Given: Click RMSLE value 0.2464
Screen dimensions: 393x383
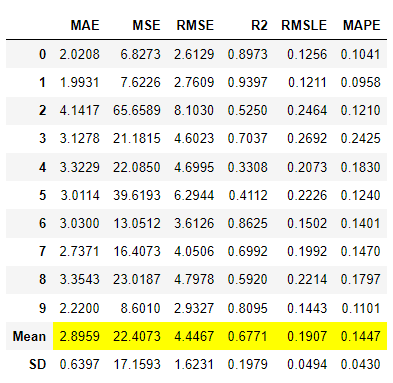Looking at the screenshot, I should (x=307, y=110).
